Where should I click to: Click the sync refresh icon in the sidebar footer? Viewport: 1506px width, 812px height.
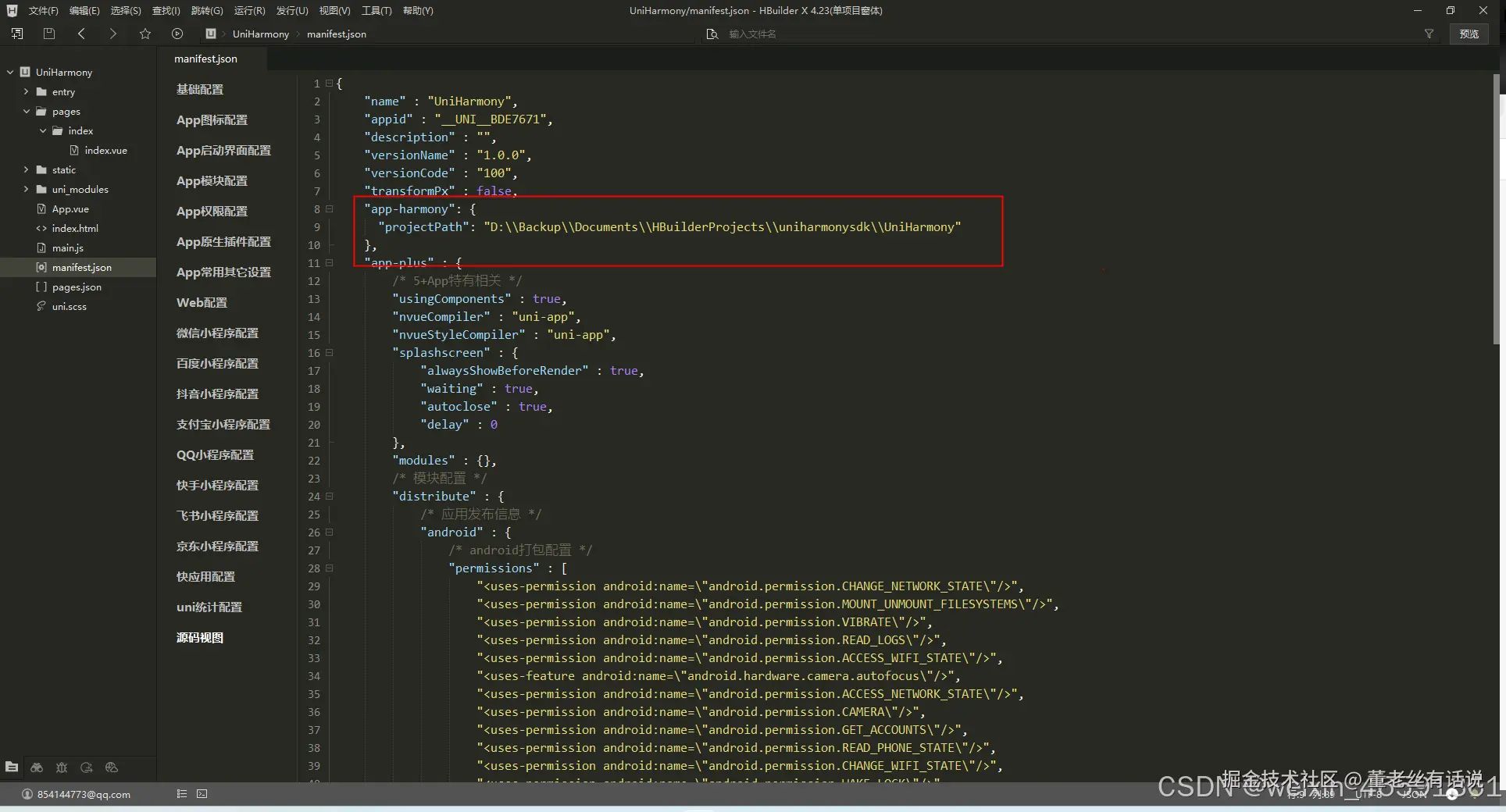(x=87, y=767)
